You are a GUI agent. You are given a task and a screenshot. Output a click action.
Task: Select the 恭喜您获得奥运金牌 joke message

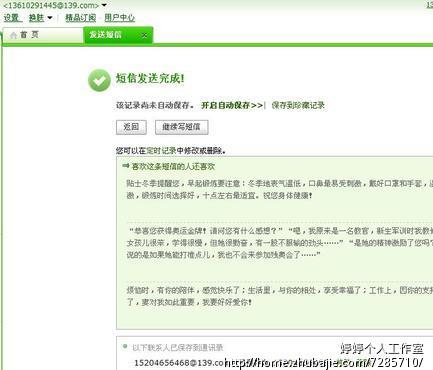pyautogui.click(x=280, y=243)
